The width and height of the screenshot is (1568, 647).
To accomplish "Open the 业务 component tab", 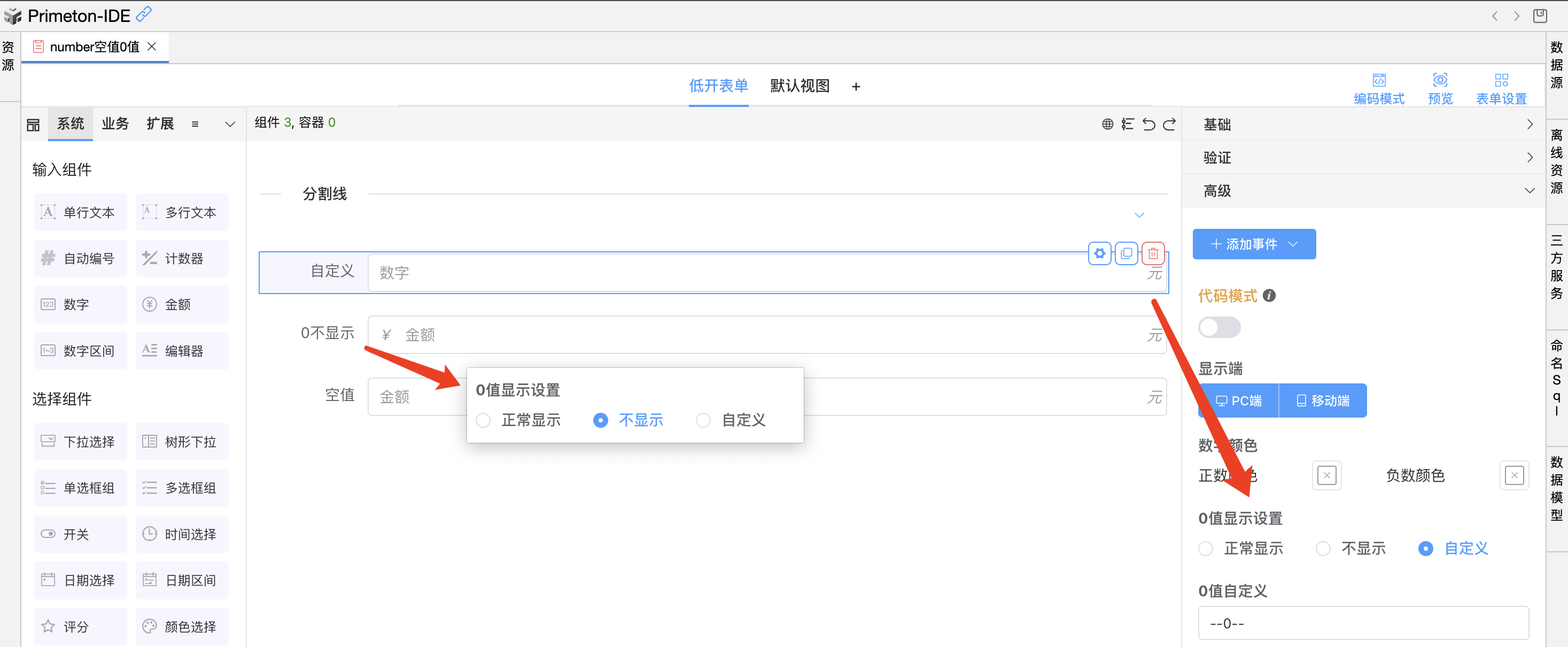I will (115, 124).
